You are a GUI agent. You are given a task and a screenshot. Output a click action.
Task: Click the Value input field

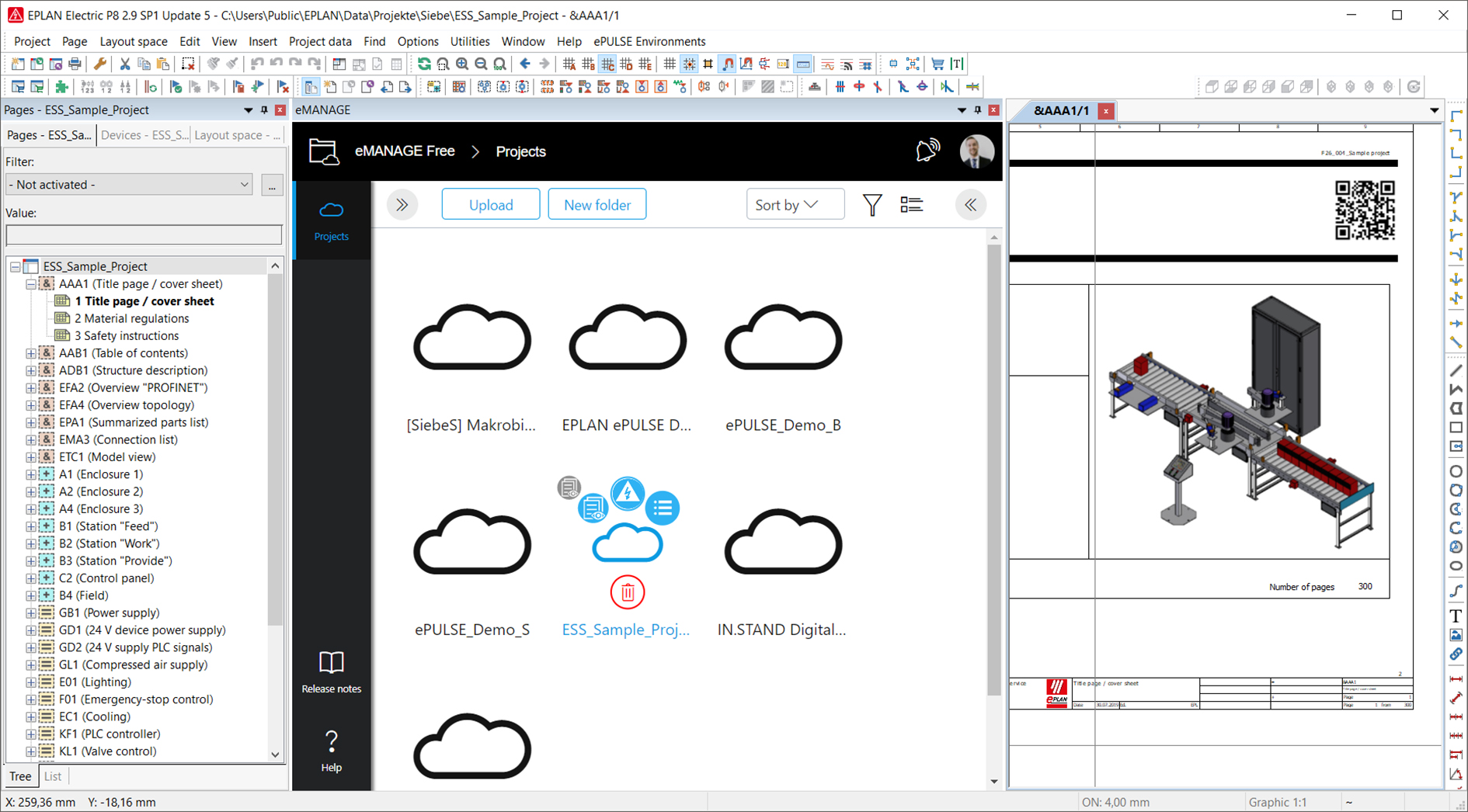[144, 234]
